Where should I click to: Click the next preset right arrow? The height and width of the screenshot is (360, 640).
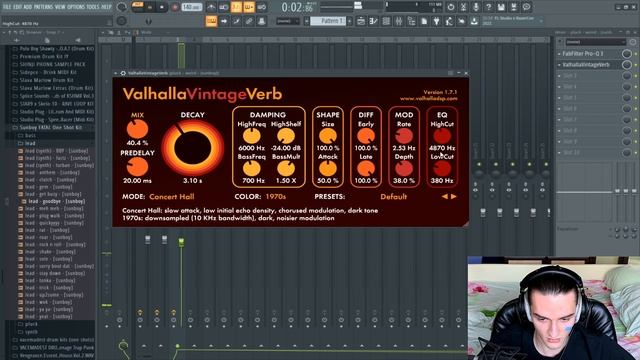[x=453, y=196]
